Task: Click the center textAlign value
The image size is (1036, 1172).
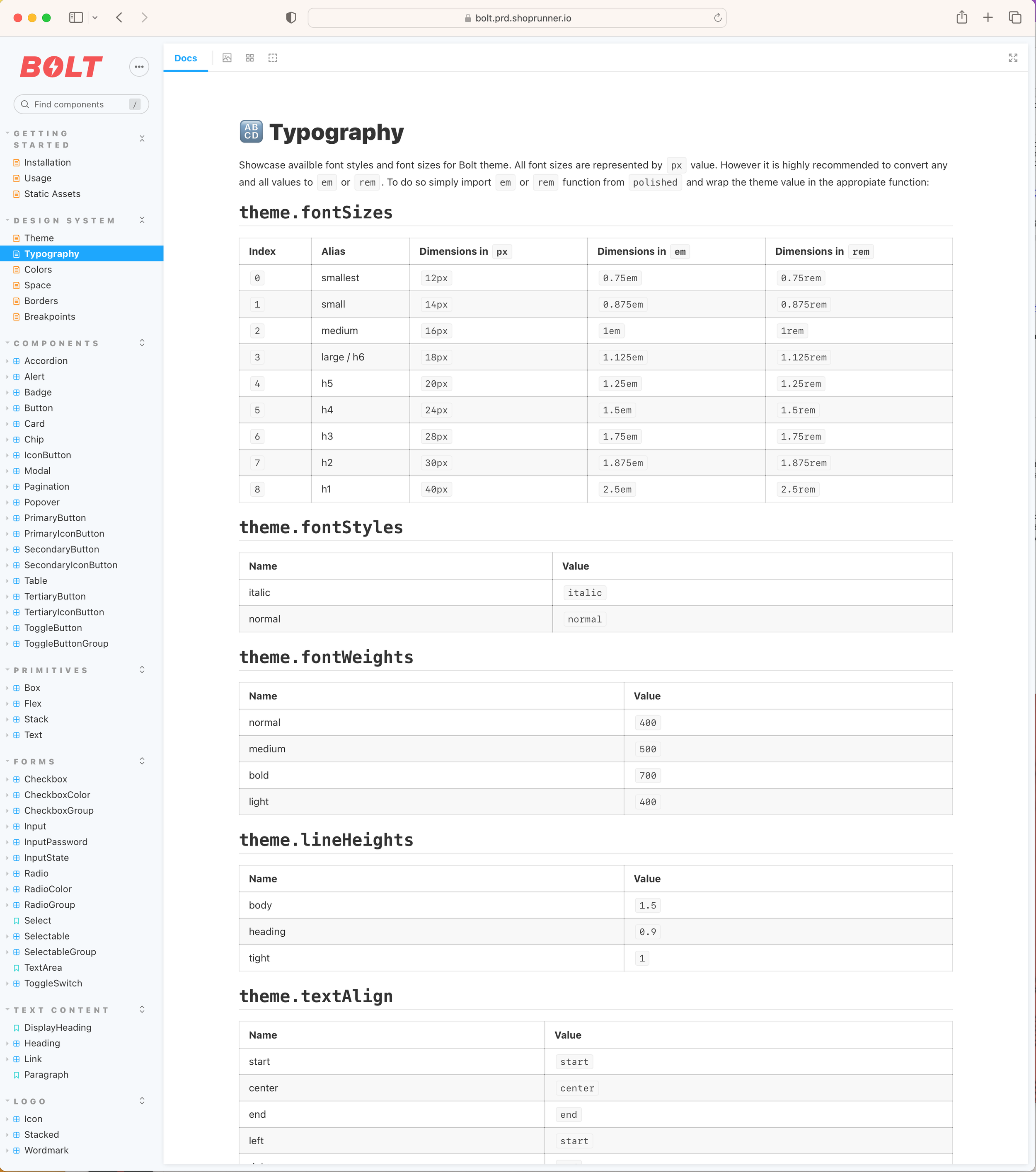Action: coord(577,1088)
